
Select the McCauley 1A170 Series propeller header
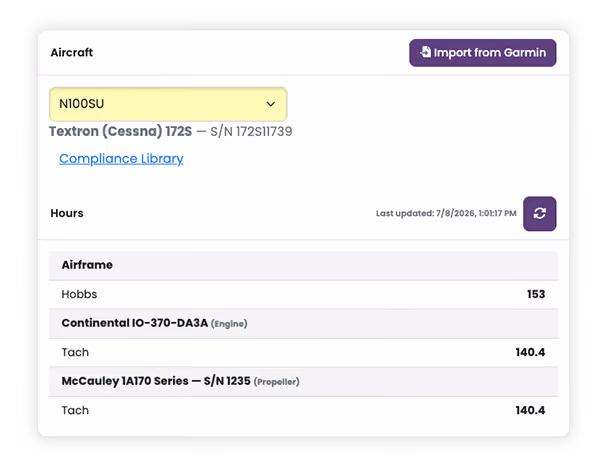[303, 382]
